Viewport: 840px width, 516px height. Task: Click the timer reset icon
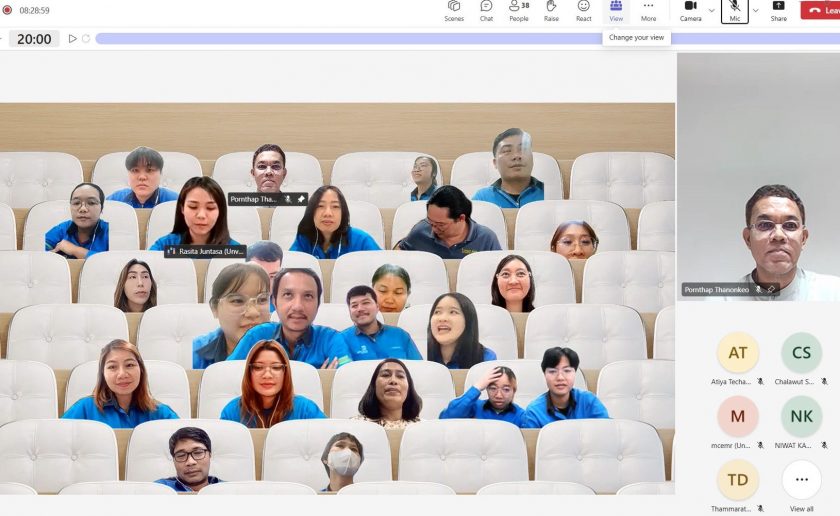(x=86, y=39)
